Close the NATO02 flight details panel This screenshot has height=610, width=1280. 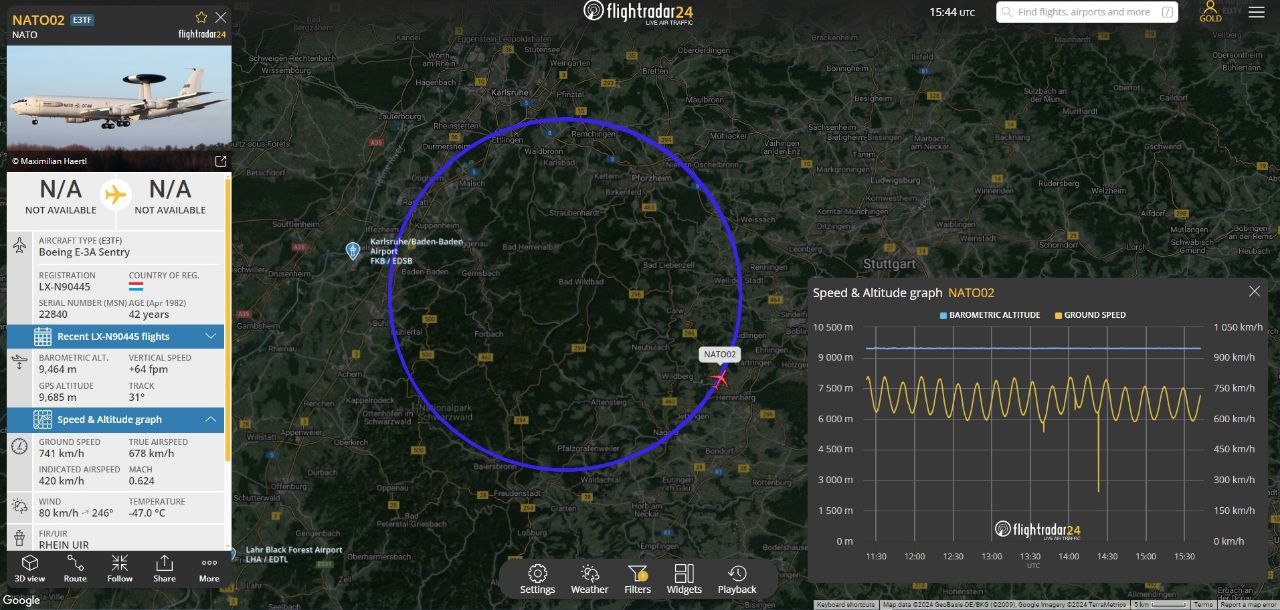pyautogui.click(x=221, y=17)
